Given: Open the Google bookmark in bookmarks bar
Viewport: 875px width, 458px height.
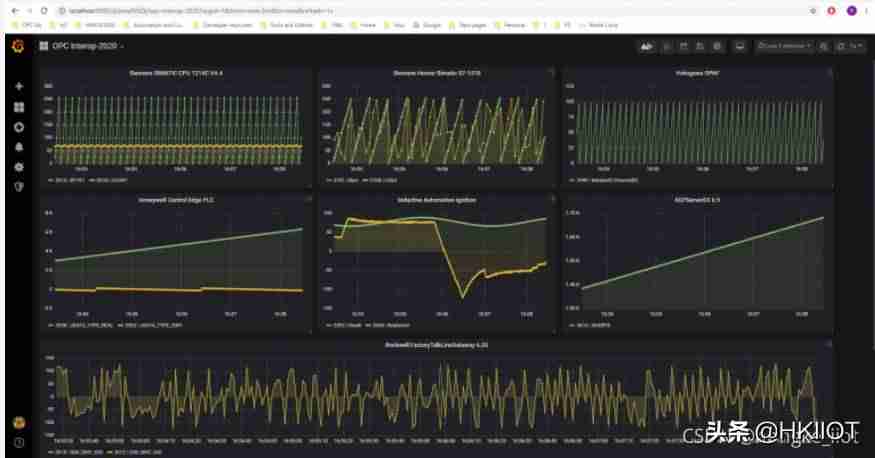Looking at the screenshot, I should (x=427, y=25).
